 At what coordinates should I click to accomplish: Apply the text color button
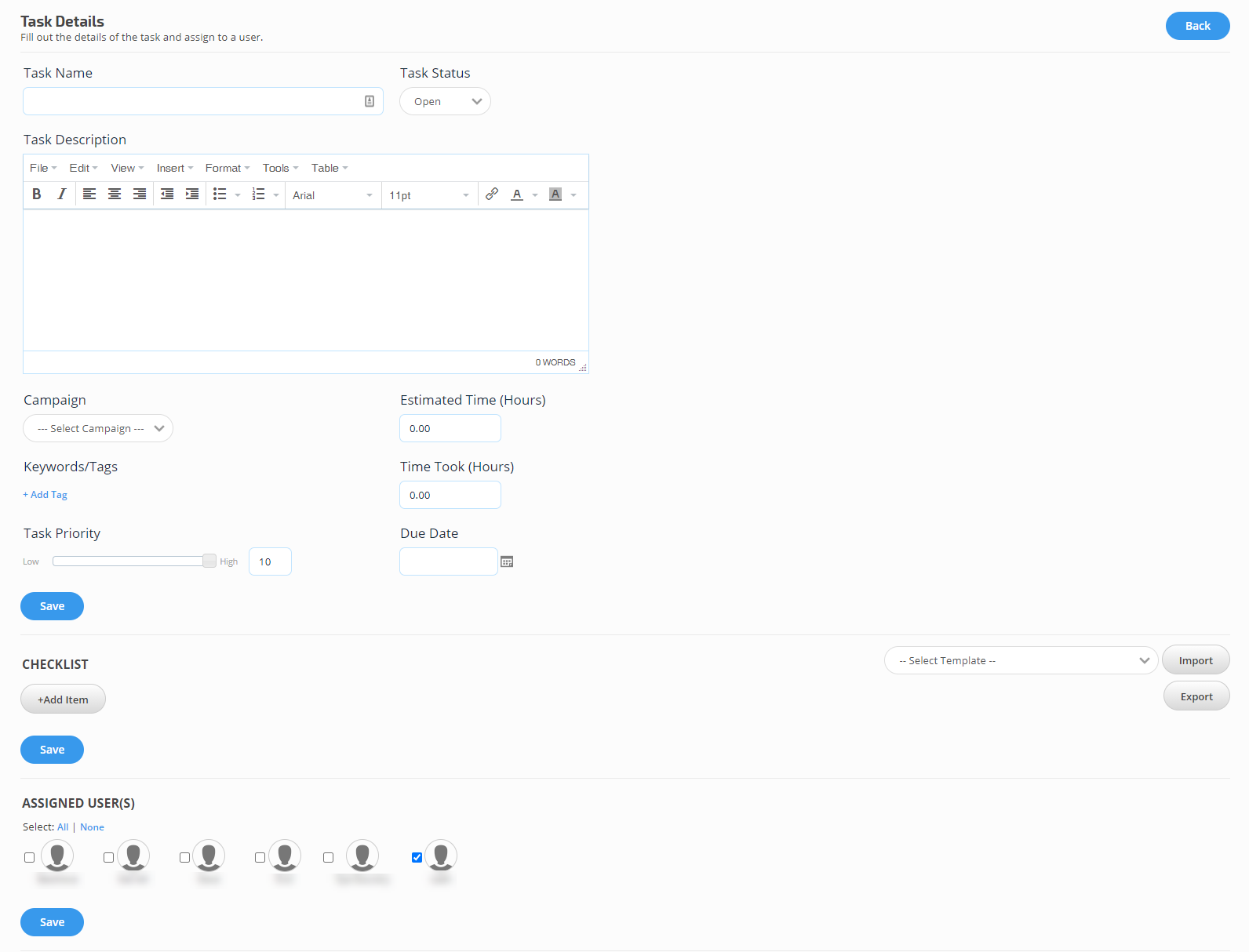coord(517,194)
